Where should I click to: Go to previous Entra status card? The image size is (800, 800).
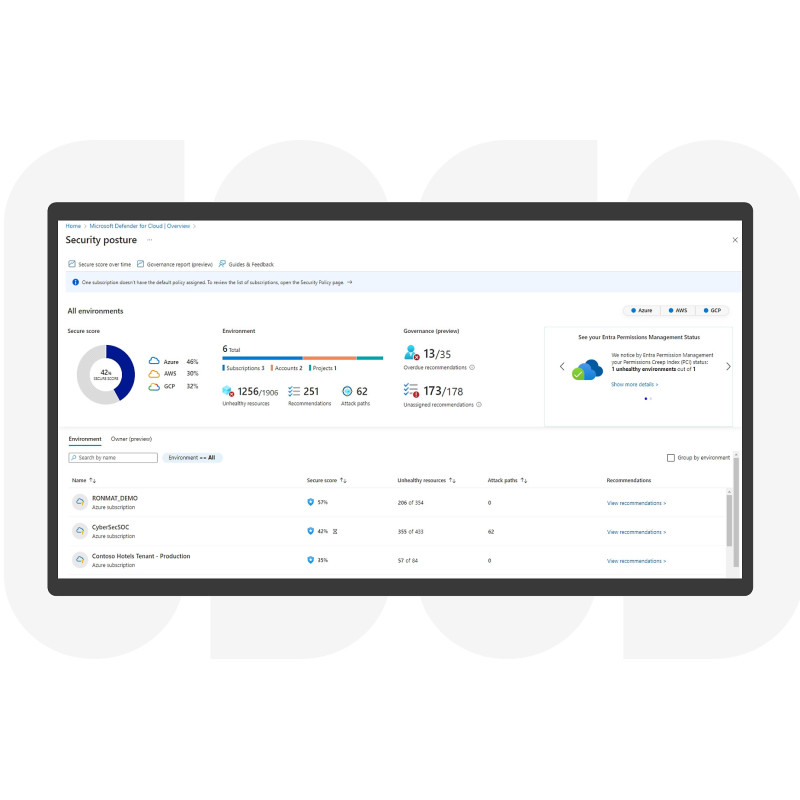click(562, 366)
